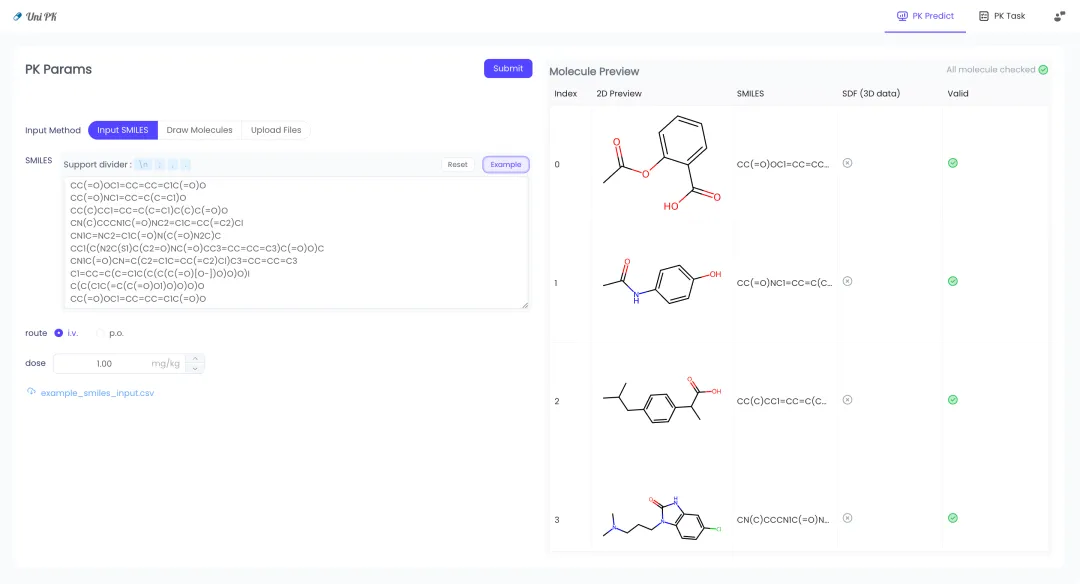Screen dimensions: 1080x584
Task: Click the download icon beside example CSV
Action: click(31, 393)
